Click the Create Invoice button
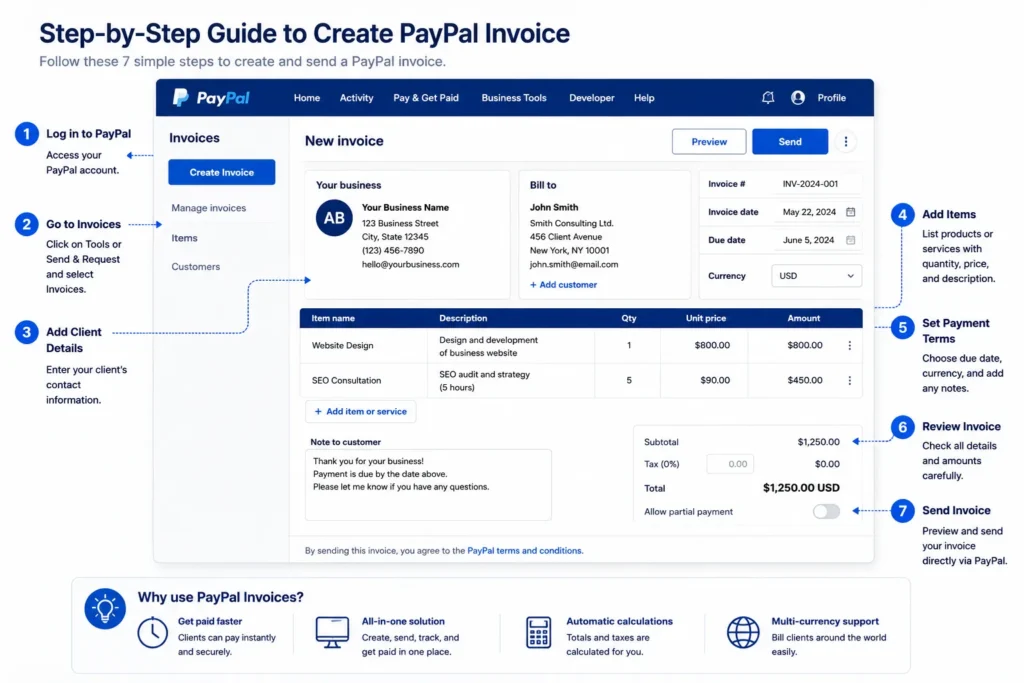 [221, 172]
